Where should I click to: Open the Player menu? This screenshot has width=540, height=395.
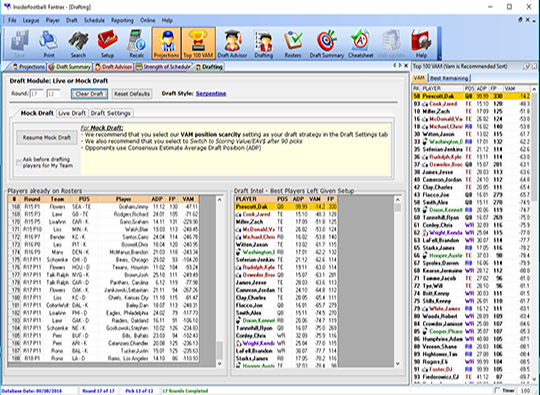point(53,20)
